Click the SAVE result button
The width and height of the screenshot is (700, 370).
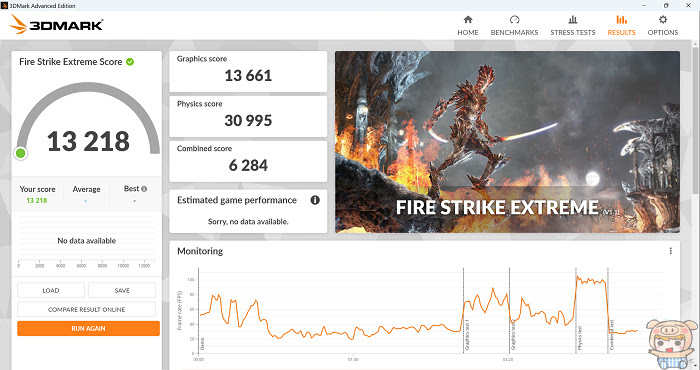122,290
